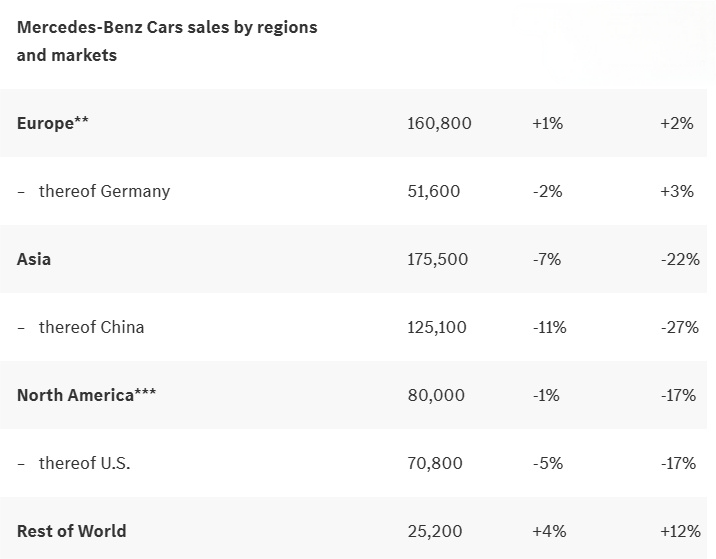This screenshot has height=559, width=716.
Task: Select the Asia sales value 175,500
Action: (438, 259)
